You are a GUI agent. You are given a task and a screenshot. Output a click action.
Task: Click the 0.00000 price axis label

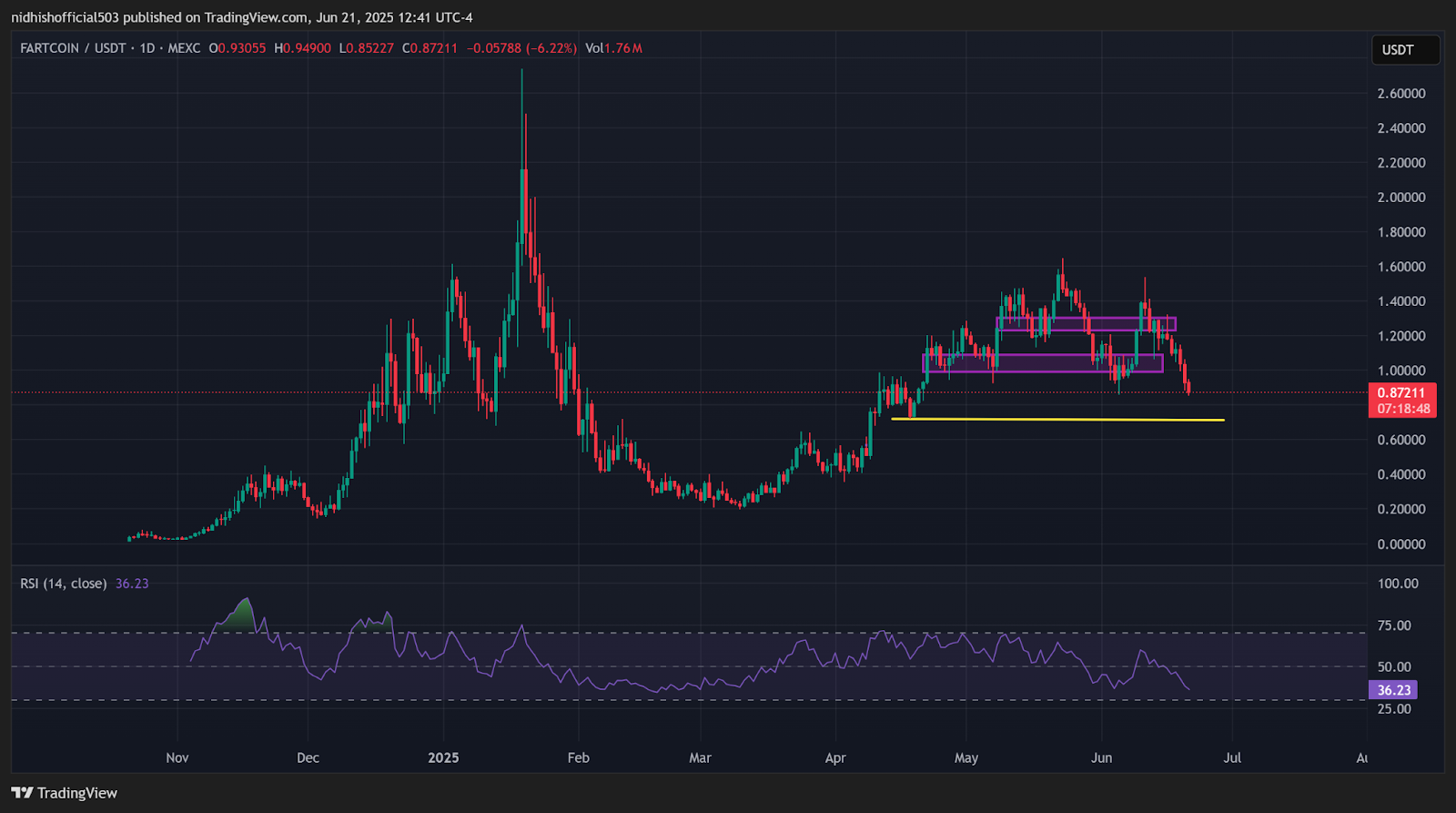(1401, 544)
